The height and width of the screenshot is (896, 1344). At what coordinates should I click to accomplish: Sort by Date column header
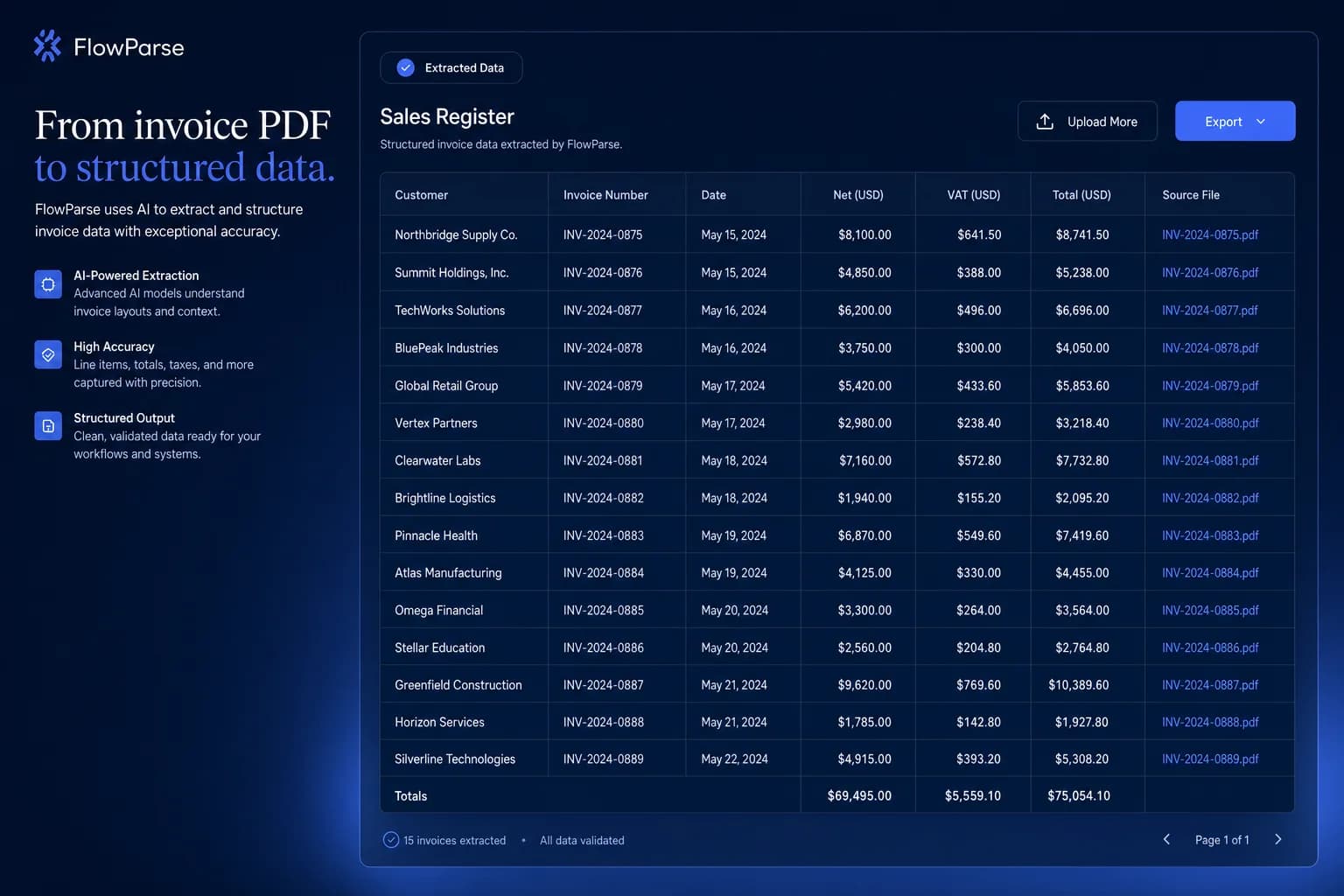point(713,195)
